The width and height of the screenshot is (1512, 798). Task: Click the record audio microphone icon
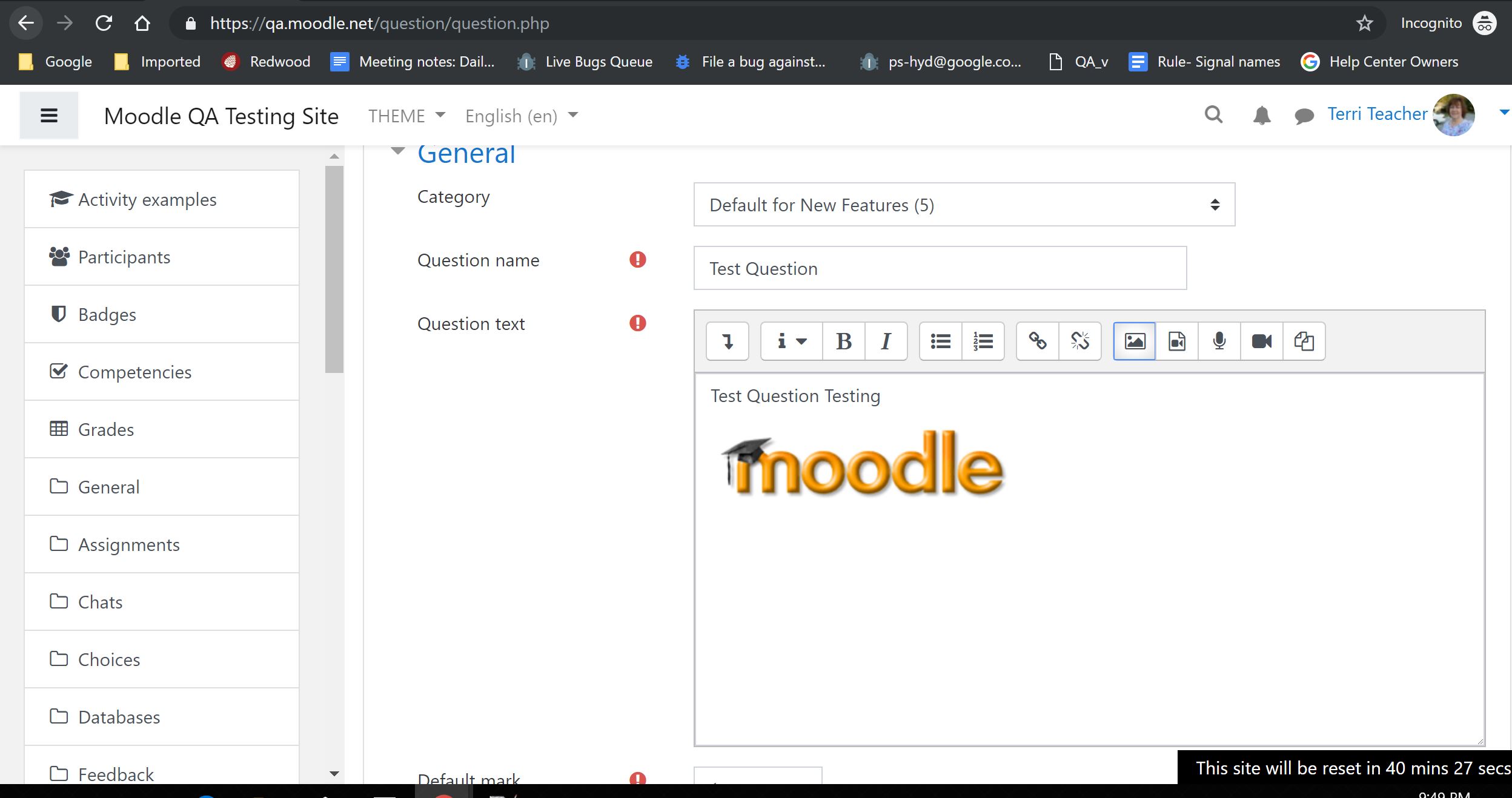1219,341
